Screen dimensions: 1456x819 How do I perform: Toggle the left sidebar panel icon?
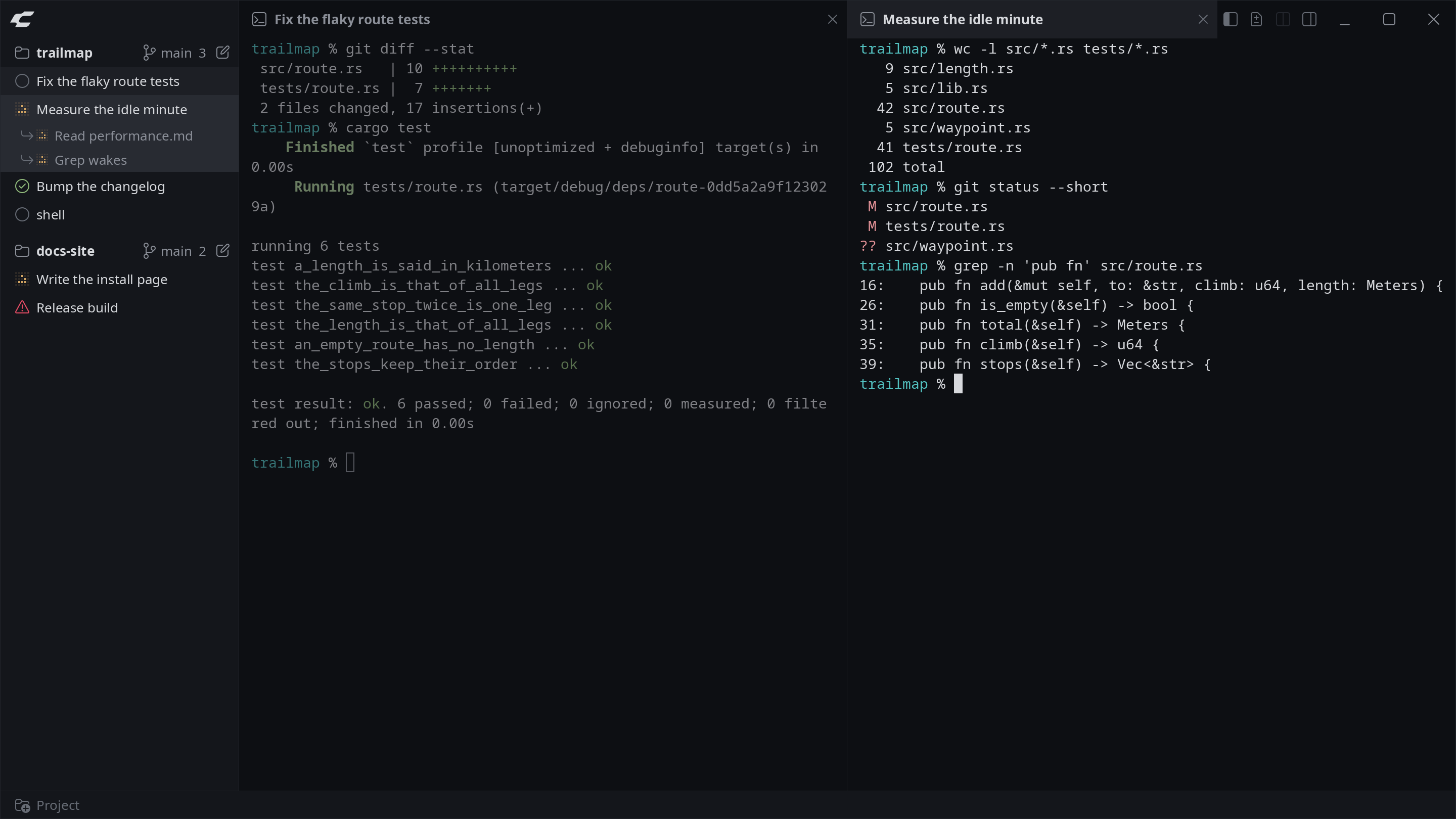1231,19
